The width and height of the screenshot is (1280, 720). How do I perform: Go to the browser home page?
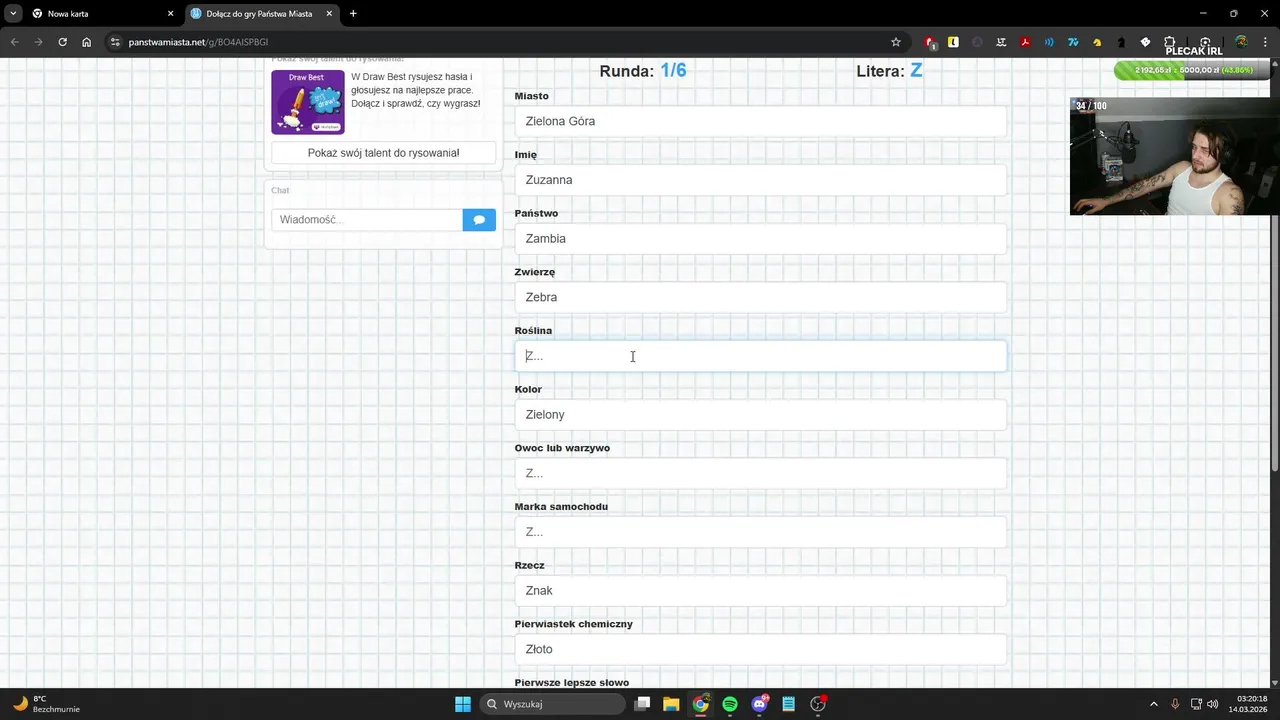click(x=87, y=42)
